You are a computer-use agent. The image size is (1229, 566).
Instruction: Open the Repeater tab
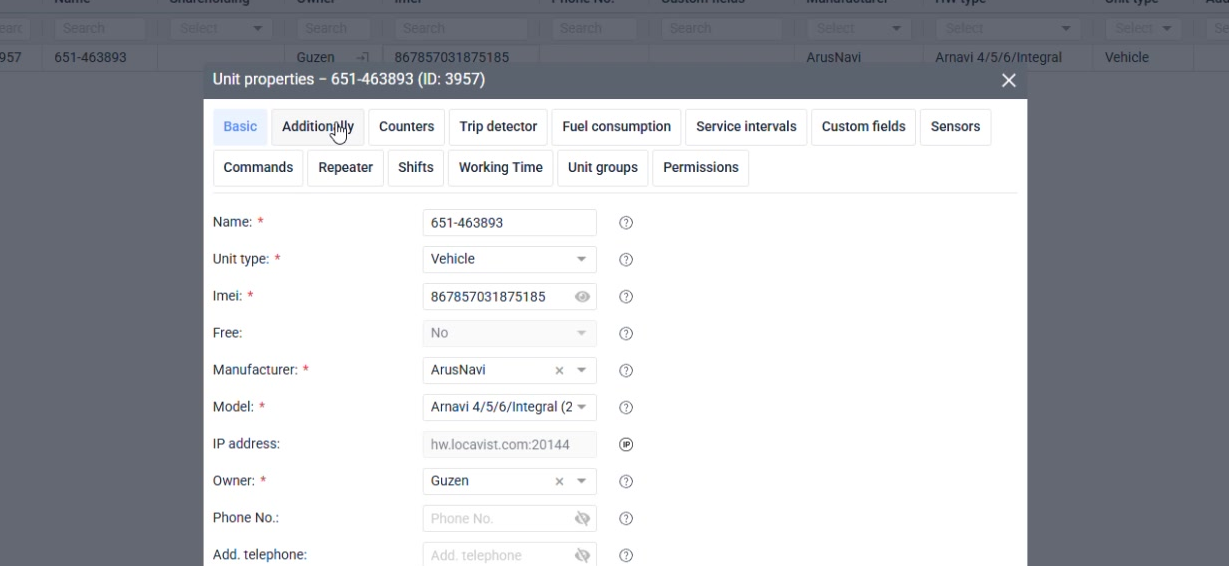[346, 168]
